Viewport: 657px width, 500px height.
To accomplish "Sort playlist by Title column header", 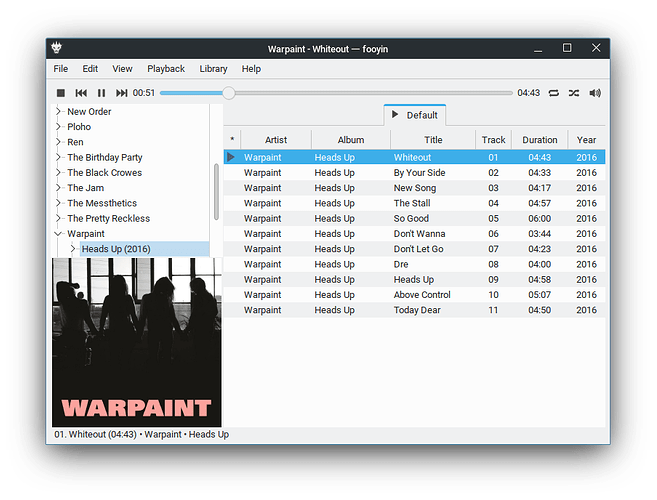I will point(433,140).
